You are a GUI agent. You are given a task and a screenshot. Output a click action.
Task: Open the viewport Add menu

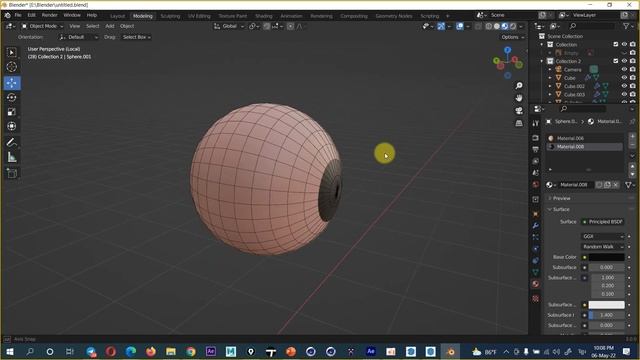click(x=110, y=26)
